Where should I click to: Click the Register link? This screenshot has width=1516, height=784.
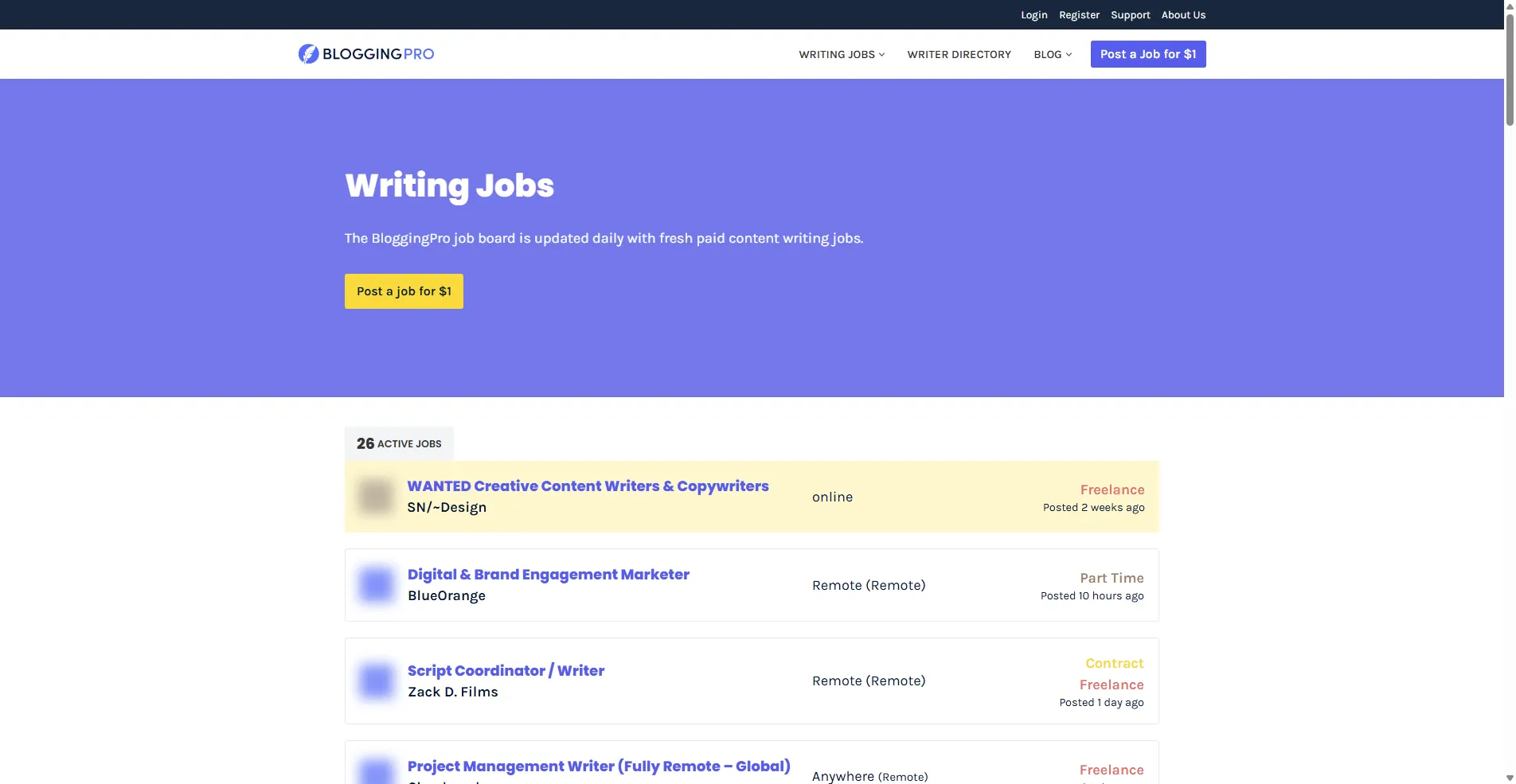tap(1079, 14)
